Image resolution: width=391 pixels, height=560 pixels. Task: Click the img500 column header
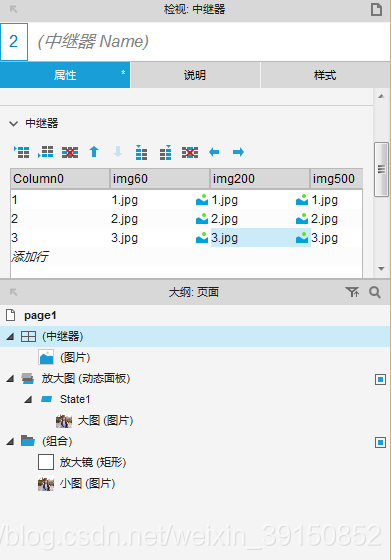click(x=336, y=179)
